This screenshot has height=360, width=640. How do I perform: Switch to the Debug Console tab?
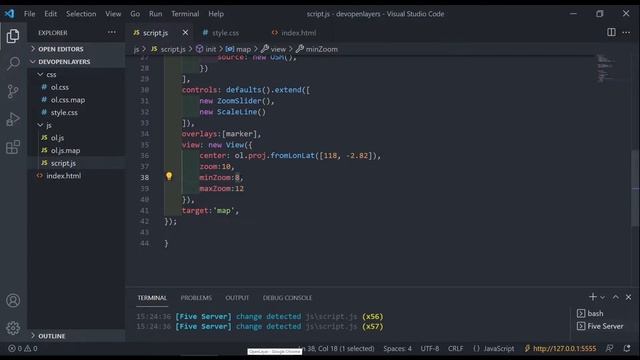287,298
